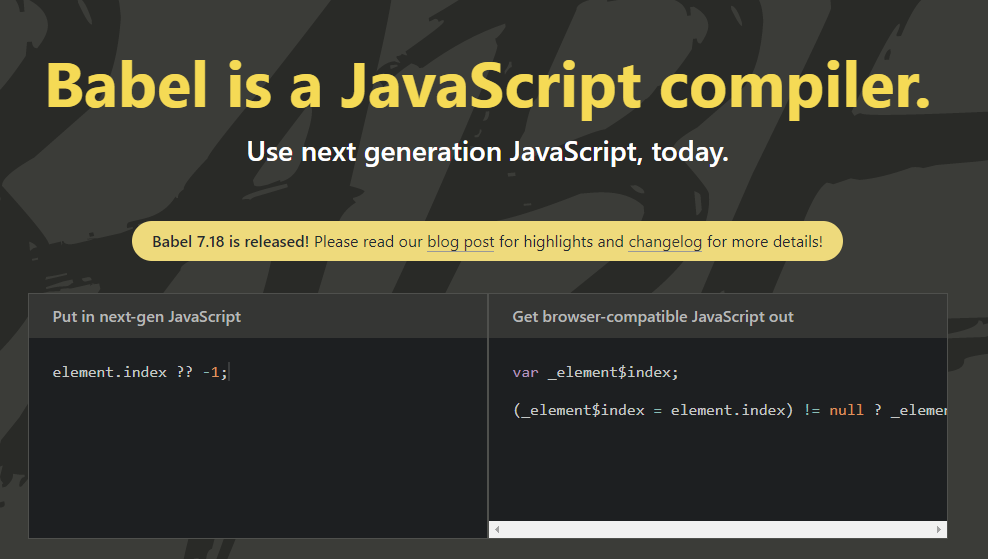Click the 'null' keyword in output code
The height and width of the screenshot is (559, 988).
click(846, 410)
